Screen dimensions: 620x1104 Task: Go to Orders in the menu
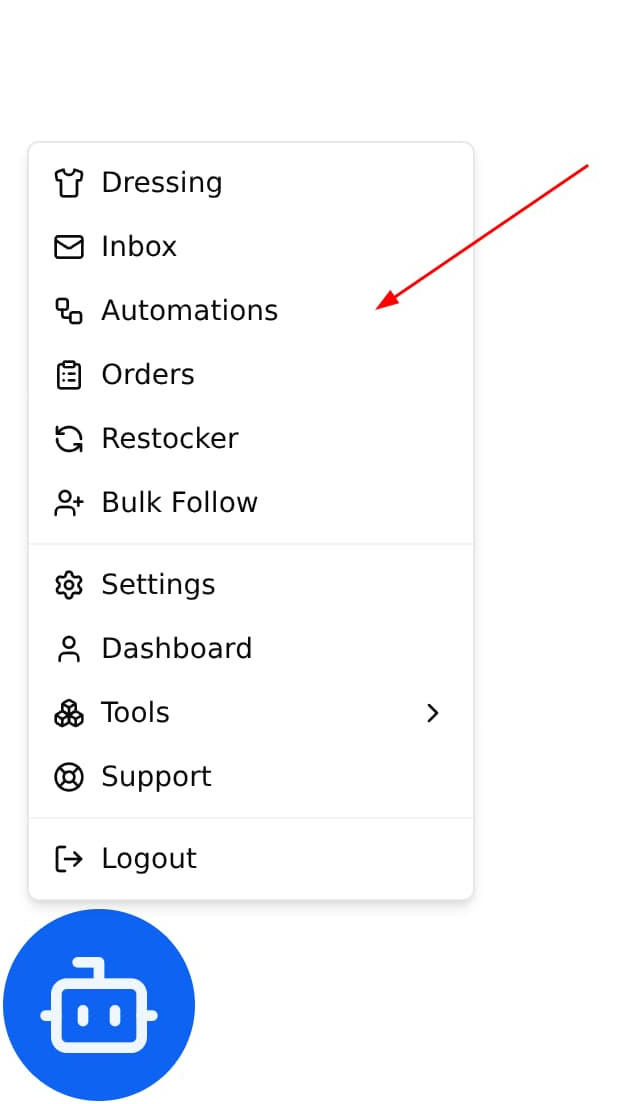point(148,375)
